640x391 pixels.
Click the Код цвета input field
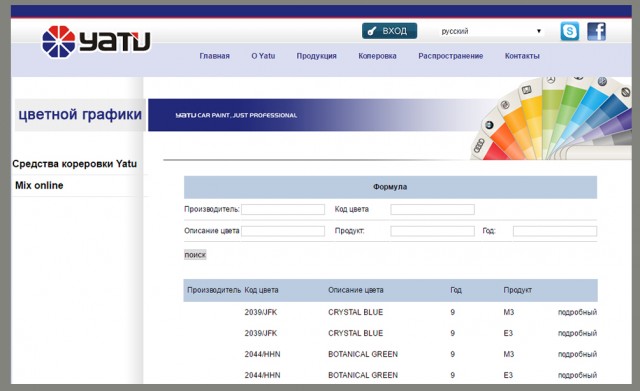[x=432, y=209]
